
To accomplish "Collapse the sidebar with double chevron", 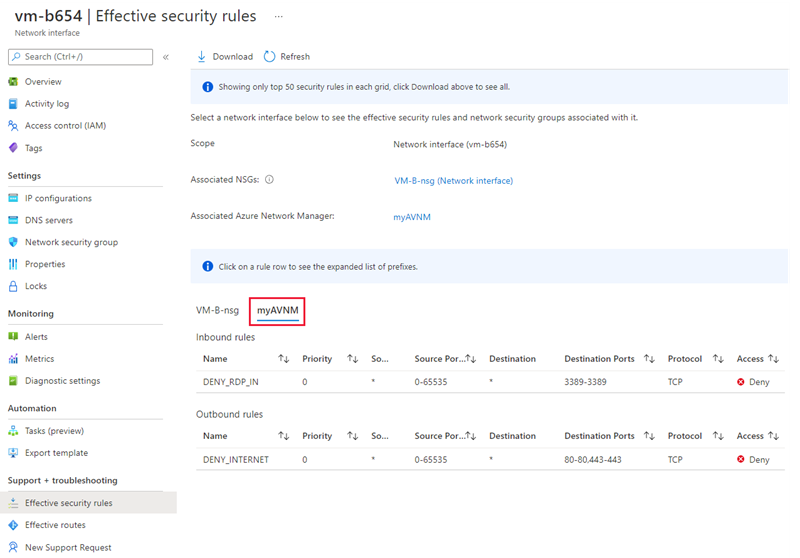I will tap(166, 57).
